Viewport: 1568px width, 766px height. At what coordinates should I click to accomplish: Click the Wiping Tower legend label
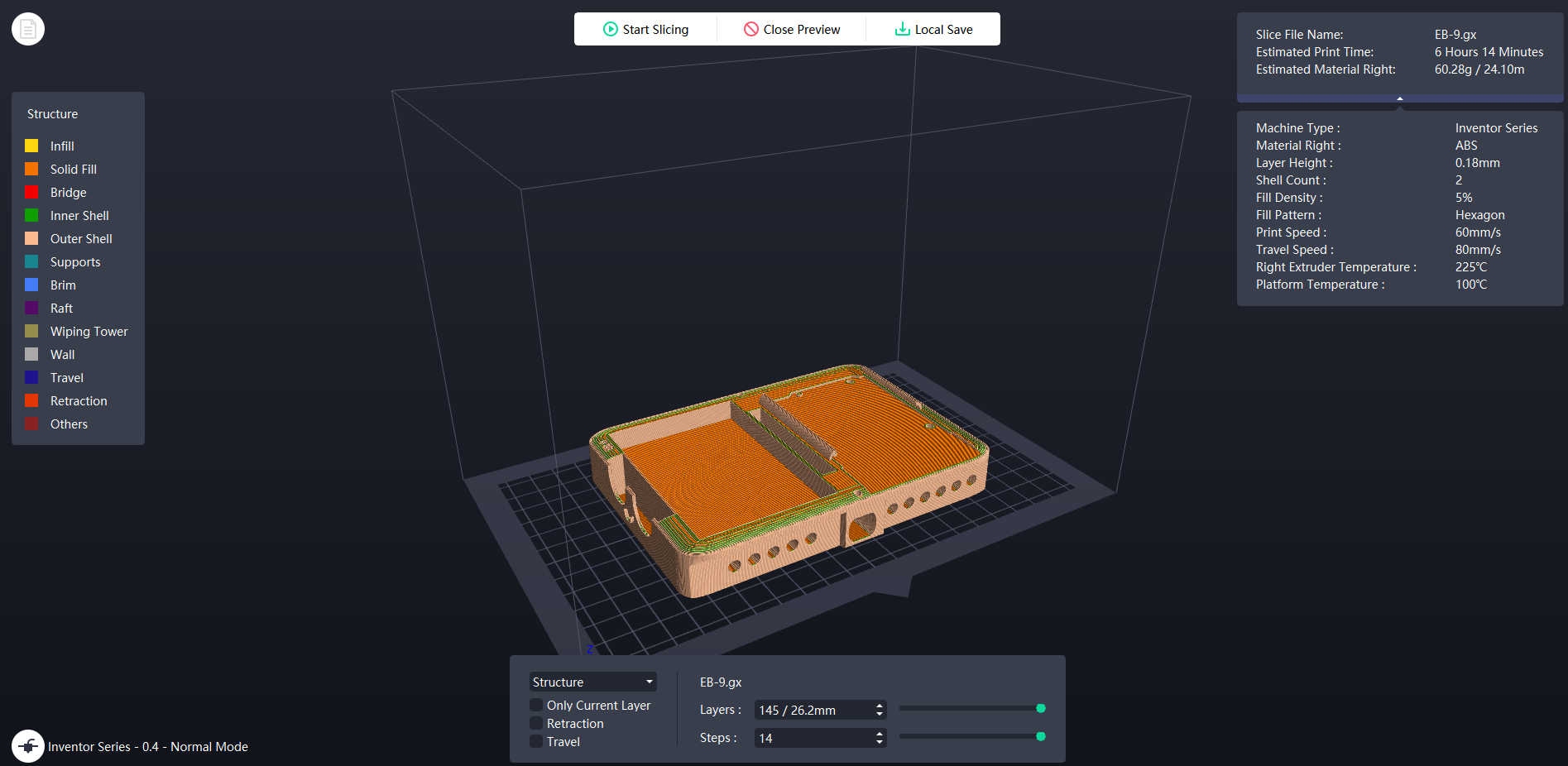click(89, 331)
